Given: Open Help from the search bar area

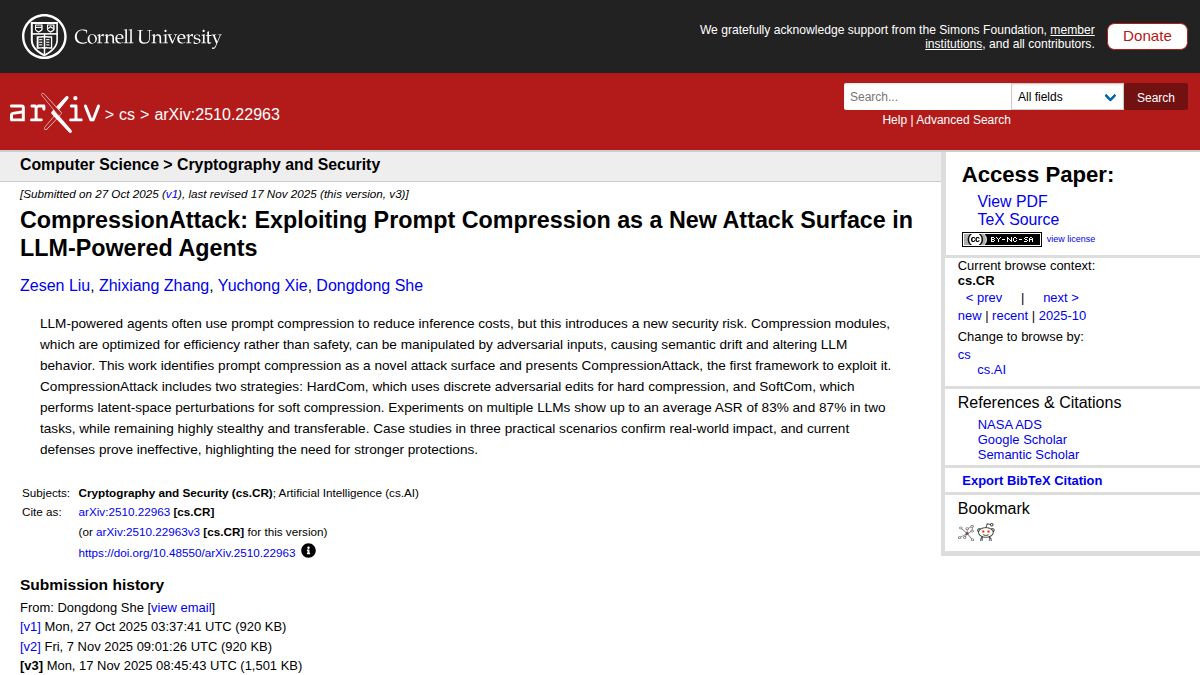Looking at the screenshot, I should pyautogui.click(x=893, y=119).
